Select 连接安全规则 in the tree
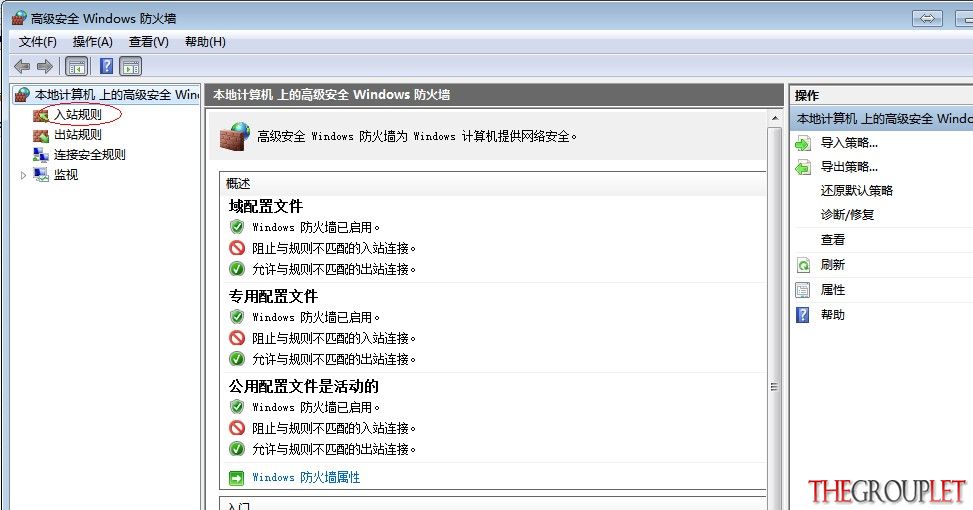This screenshot has width=973, height=510. 89,154
